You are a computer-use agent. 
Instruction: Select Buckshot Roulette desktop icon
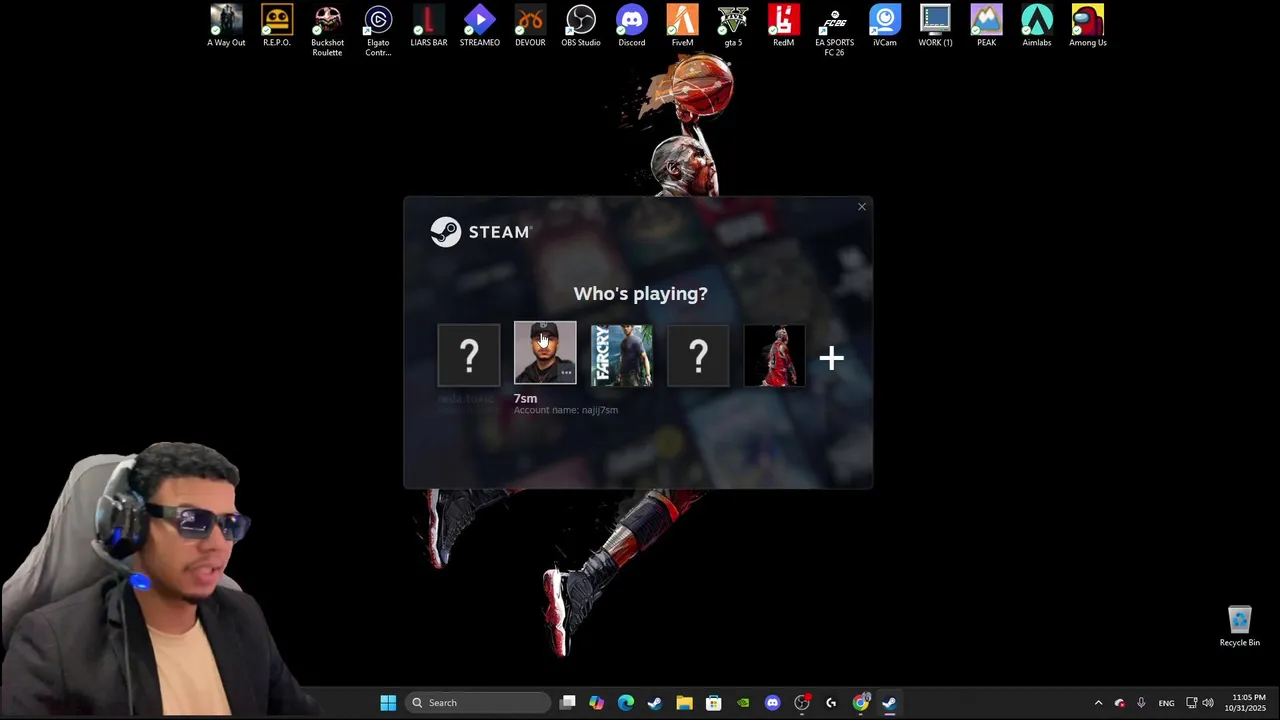coord(327,31)
